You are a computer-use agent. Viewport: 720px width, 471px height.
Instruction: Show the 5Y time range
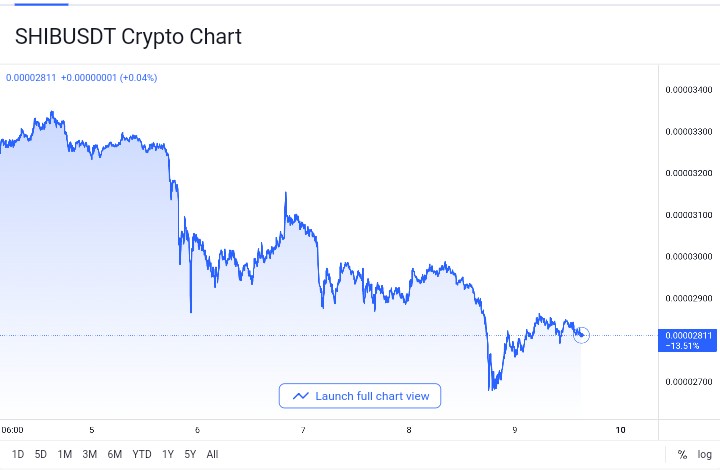[189, 454]
